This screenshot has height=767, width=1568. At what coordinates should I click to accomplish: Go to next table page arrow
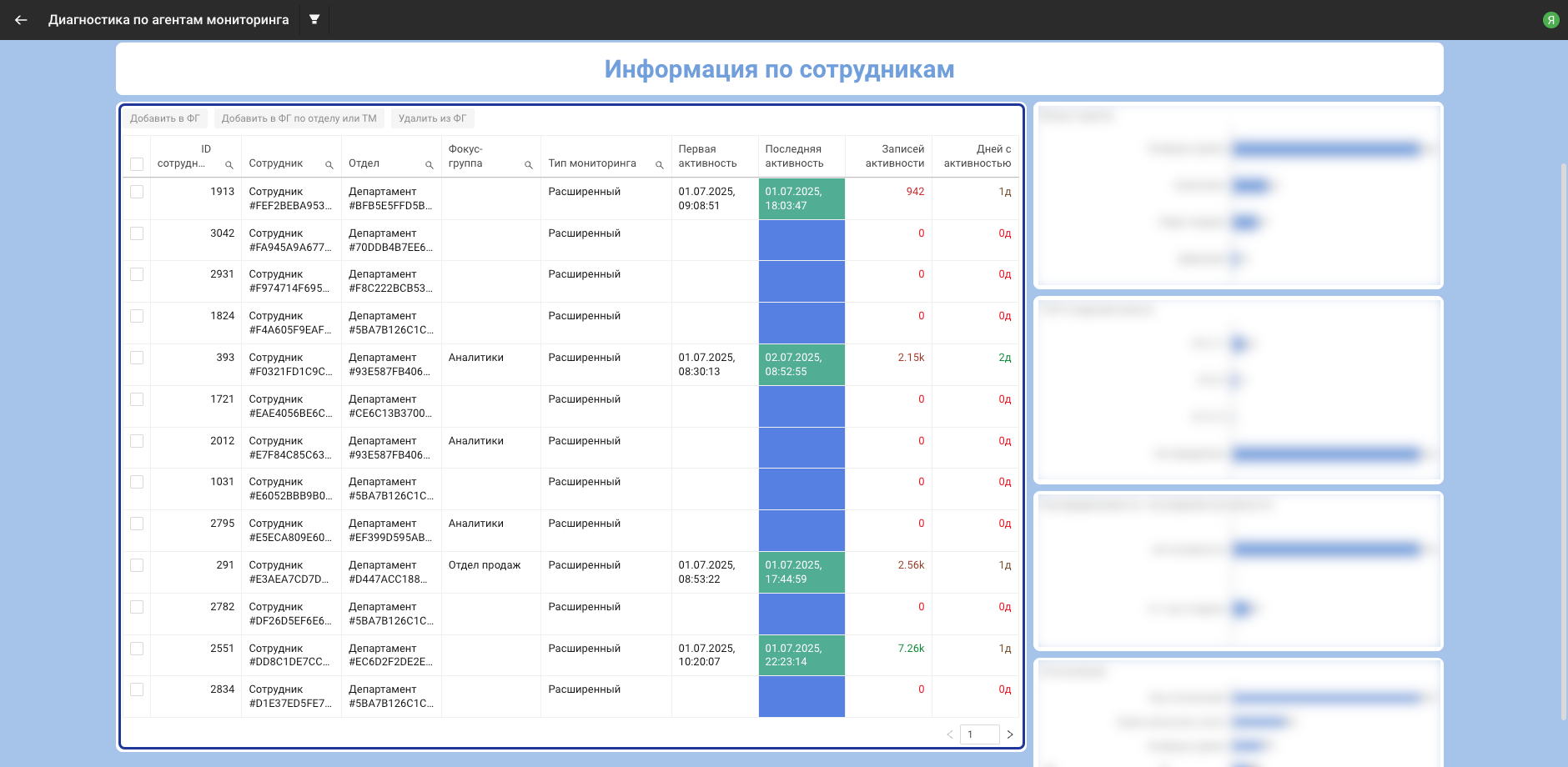coord(1010,734)
